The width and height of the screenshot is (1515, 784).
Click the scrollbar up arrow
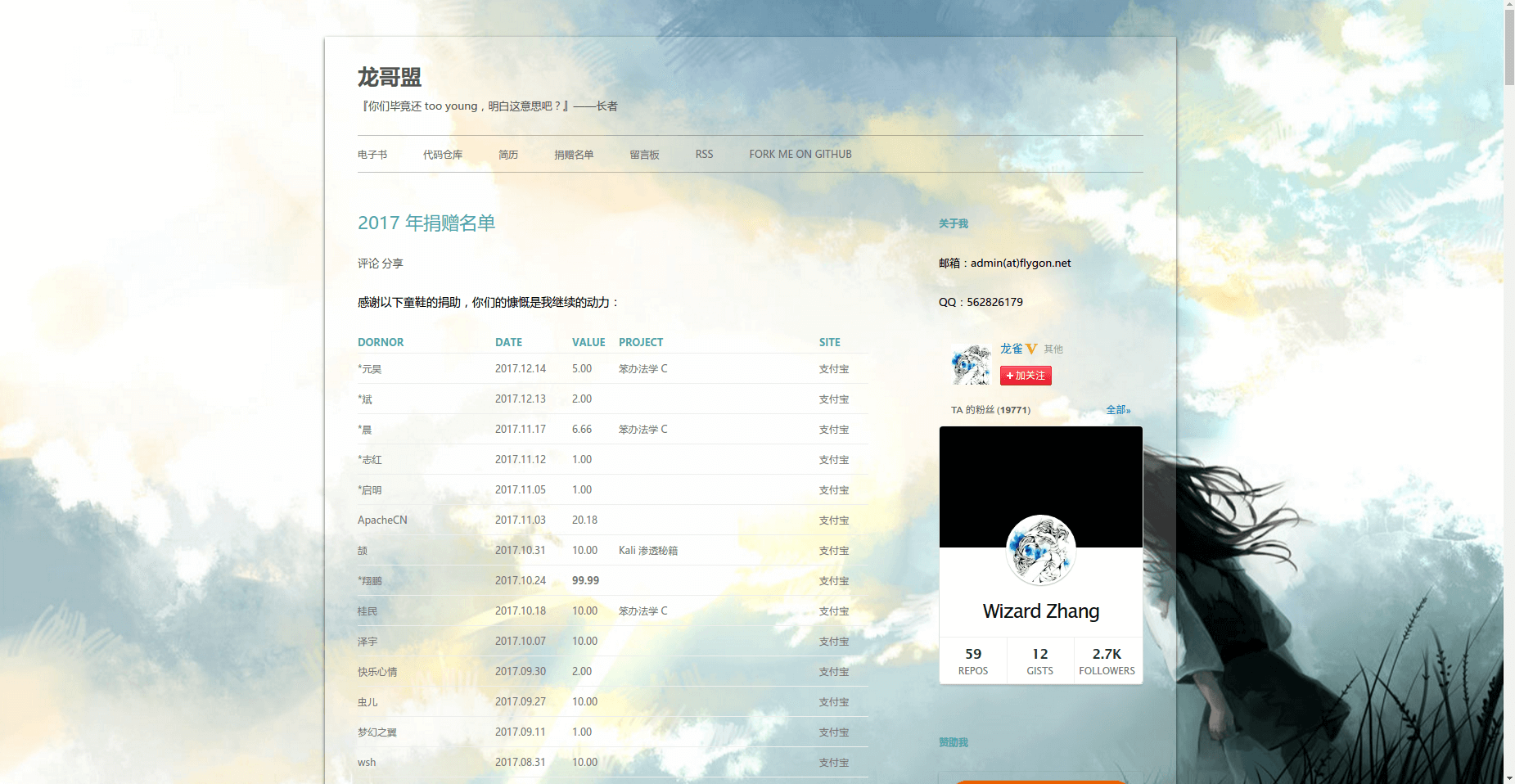coord(1509,5)
